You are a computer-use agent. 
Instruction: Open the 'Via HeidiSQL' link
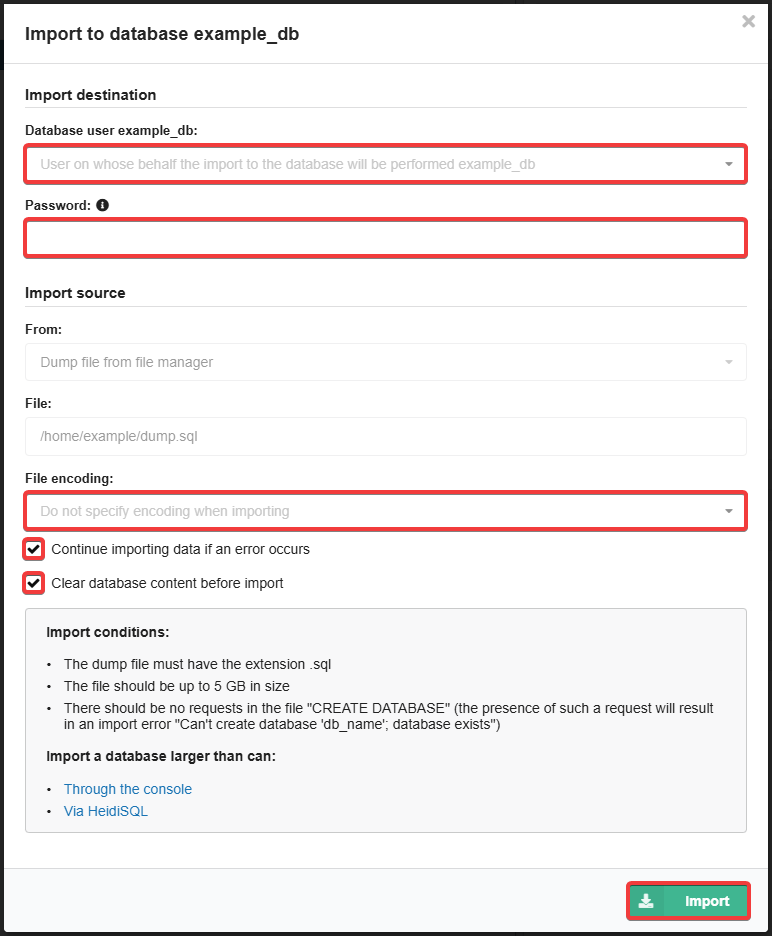point(106,811)
